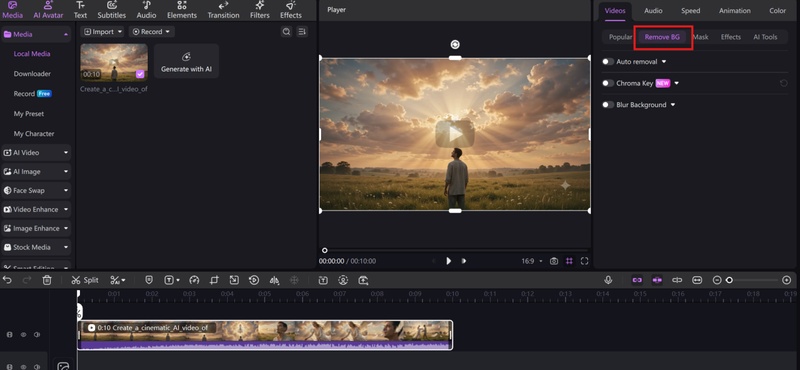Click the zoom out minus icon on timeline
Image resolution: width=800 pixels, height=370 pixels.
717,280
